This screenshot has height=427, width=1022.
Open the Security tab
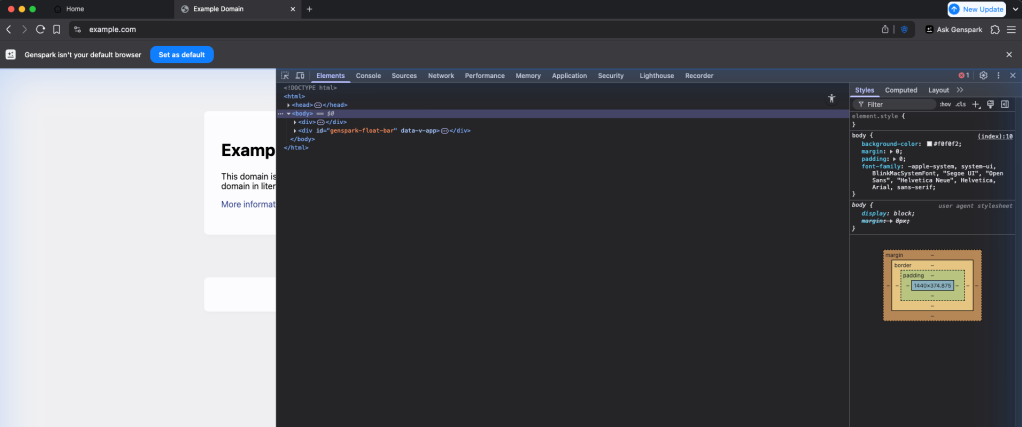click(x=611, y=76)
